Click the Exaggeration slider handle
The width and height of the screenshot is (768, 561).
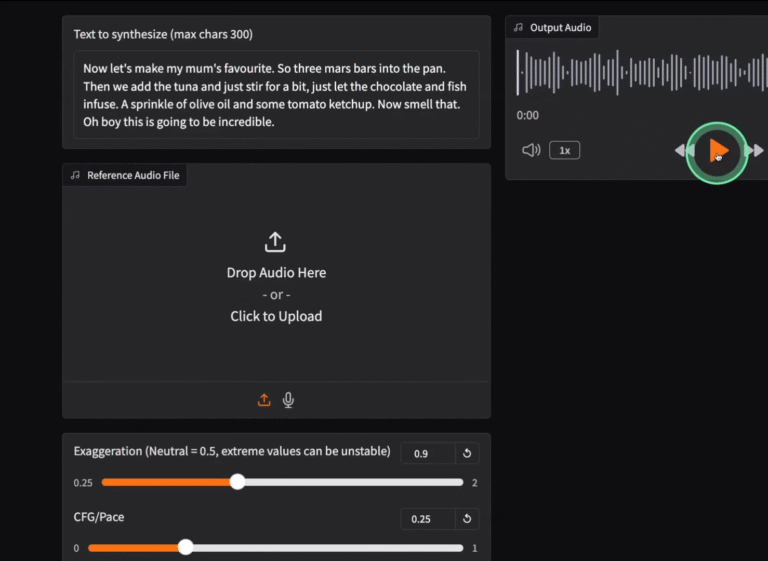coord(238,482)
